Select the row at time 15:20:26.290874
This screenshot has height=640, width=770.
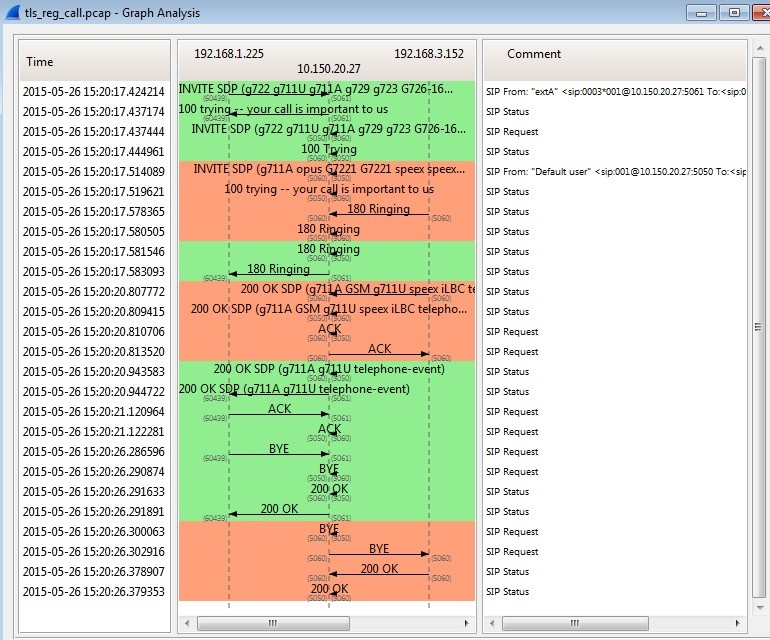(93, 472)
